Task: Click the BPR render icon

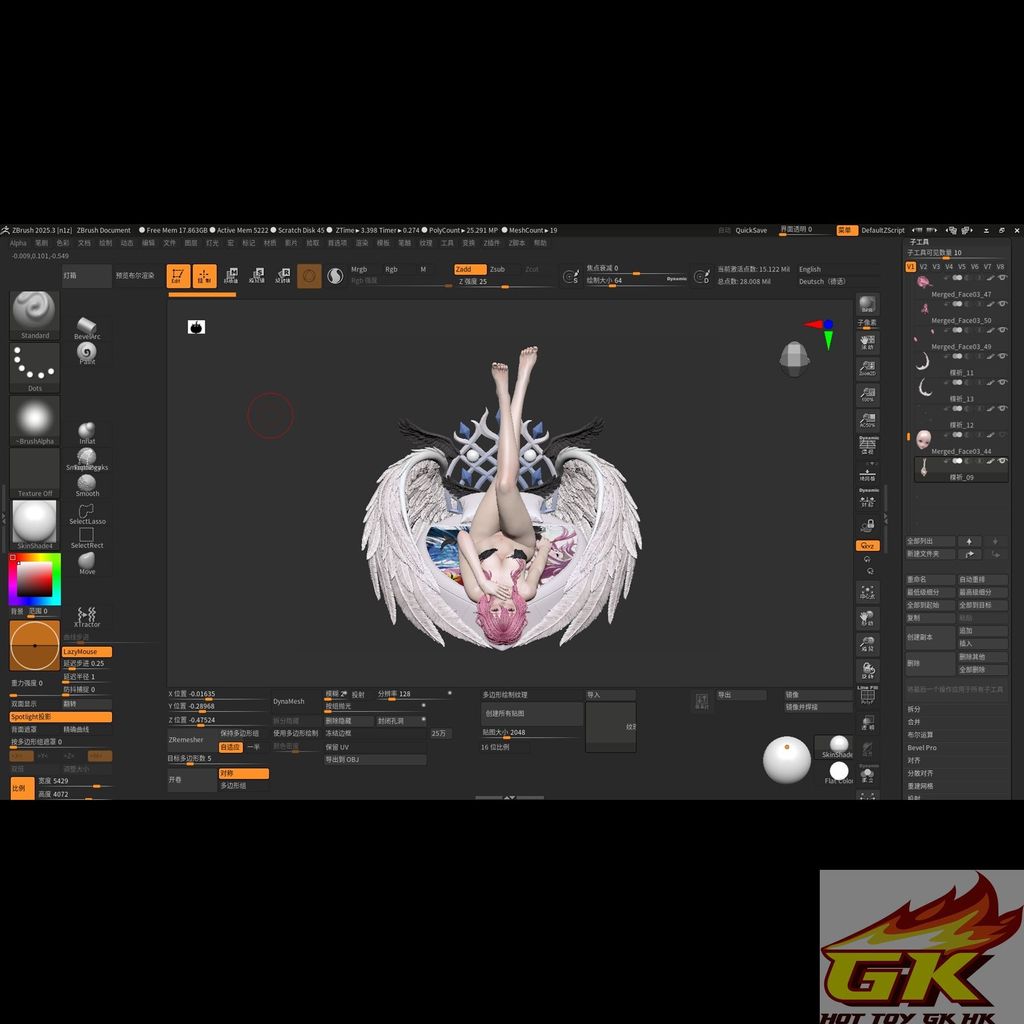Action: (867, 304)
